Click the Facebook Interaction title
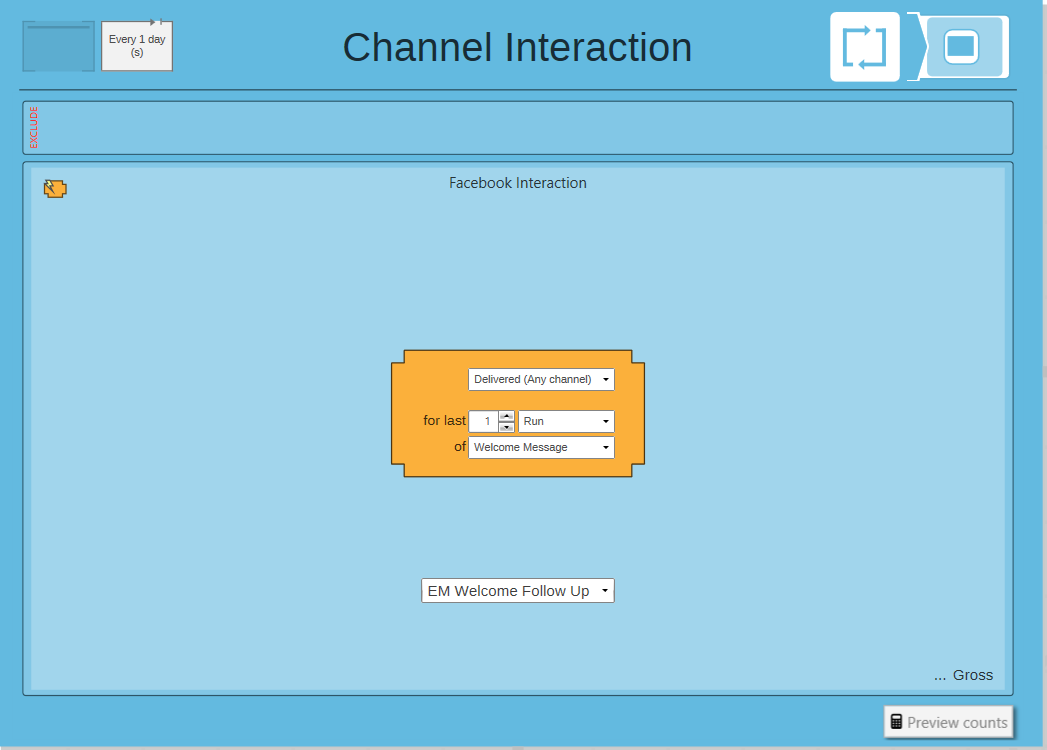Screen dimensions: 1047x750 pos(517,183)
